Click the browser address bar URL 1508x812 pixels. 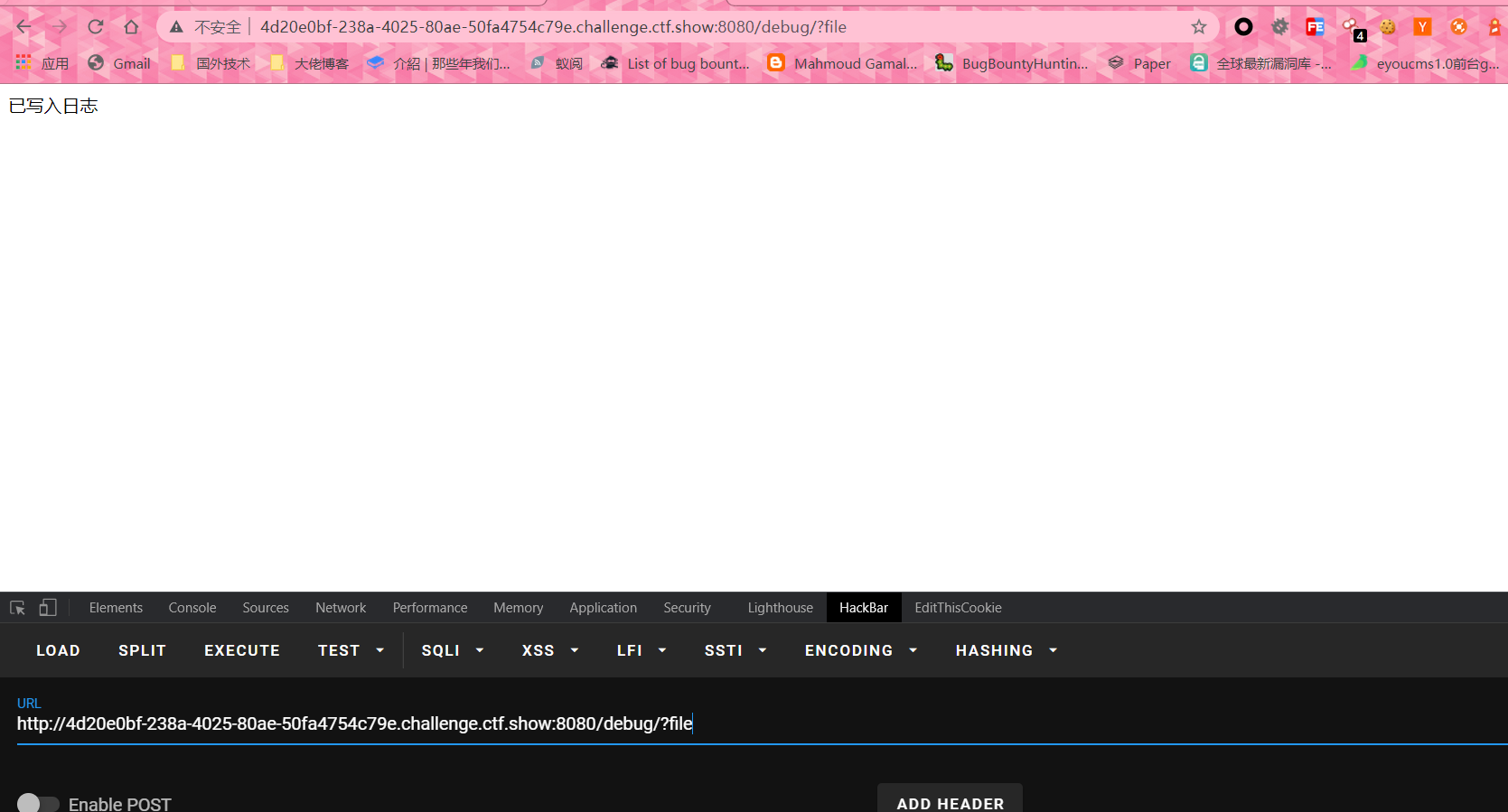pos(553,27)
